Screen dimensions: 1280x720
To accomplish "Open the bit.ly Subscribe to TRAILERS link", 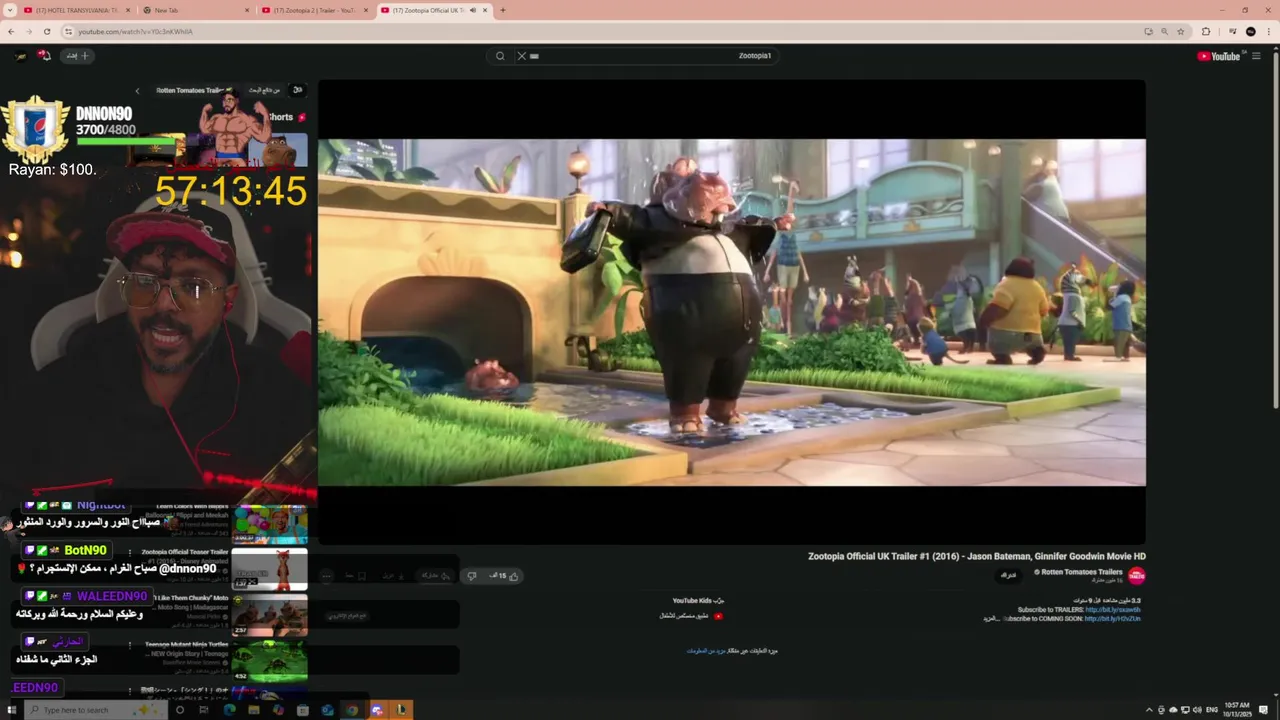I will click(1112, 609).
